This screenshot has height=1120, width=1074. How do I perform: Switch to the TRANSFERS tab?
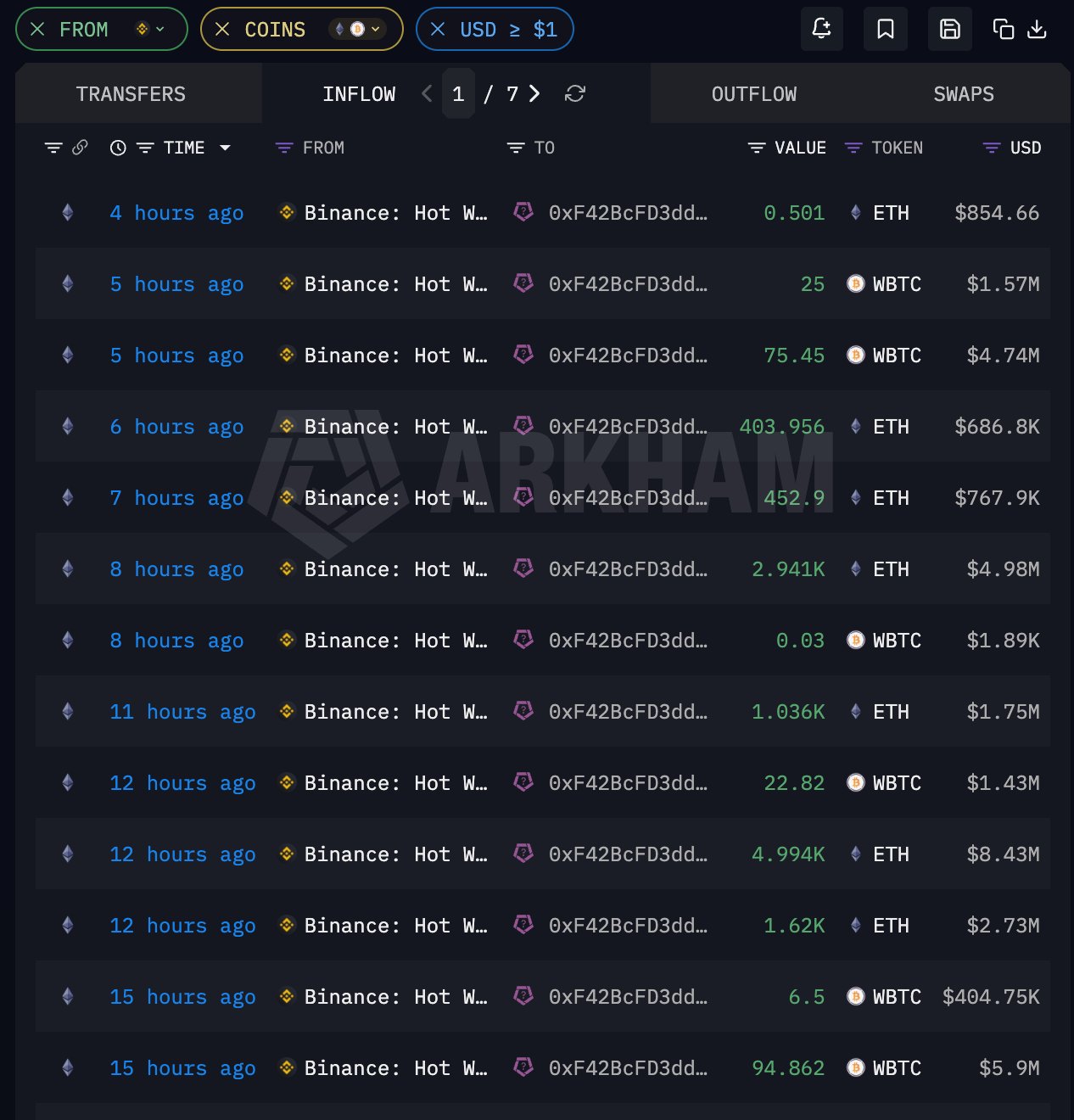click(x=131, y=94)
